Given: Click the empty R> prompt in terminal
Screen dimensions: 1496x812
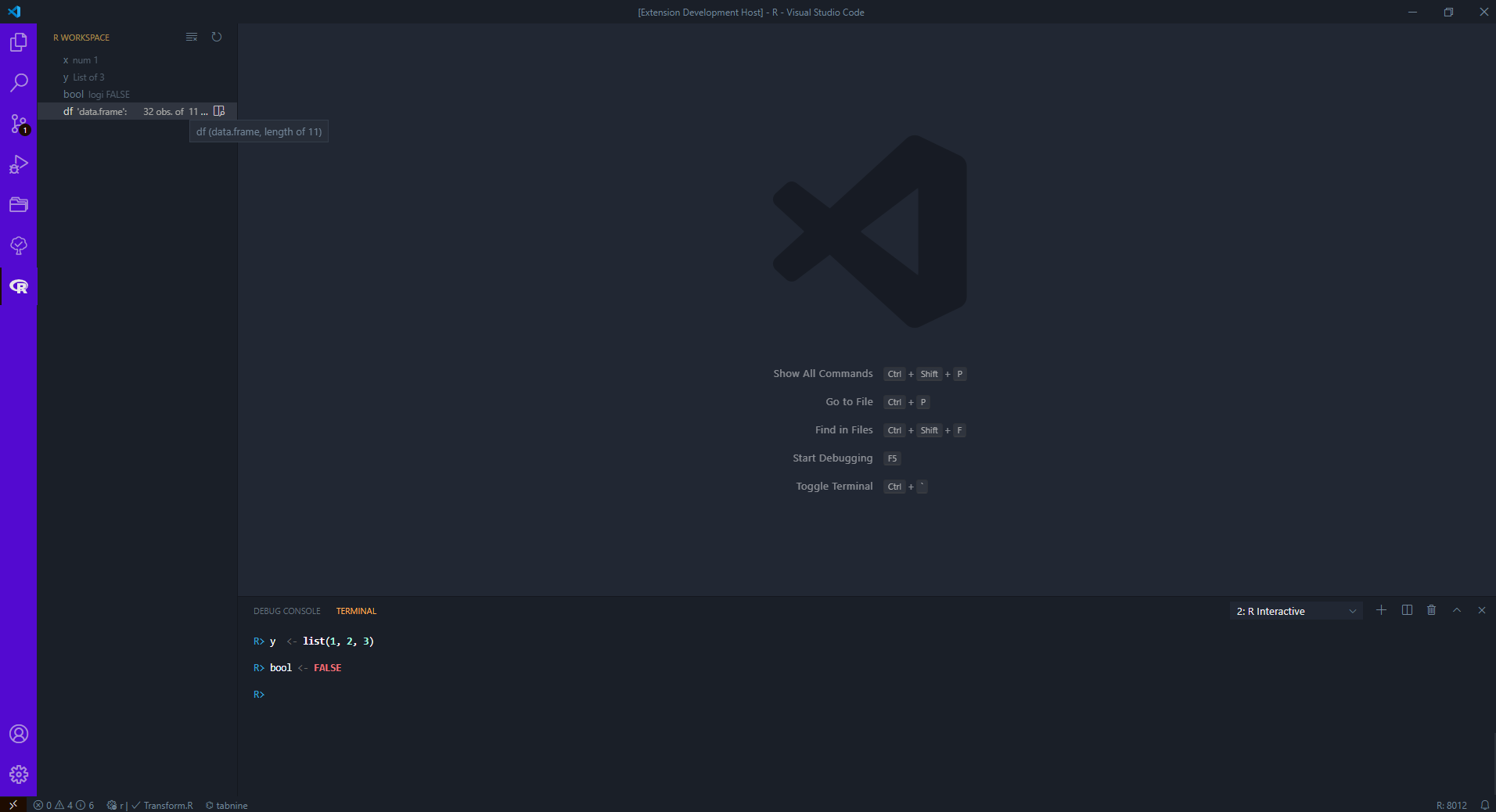Looking at the screenshot, I should coord(259,695).
